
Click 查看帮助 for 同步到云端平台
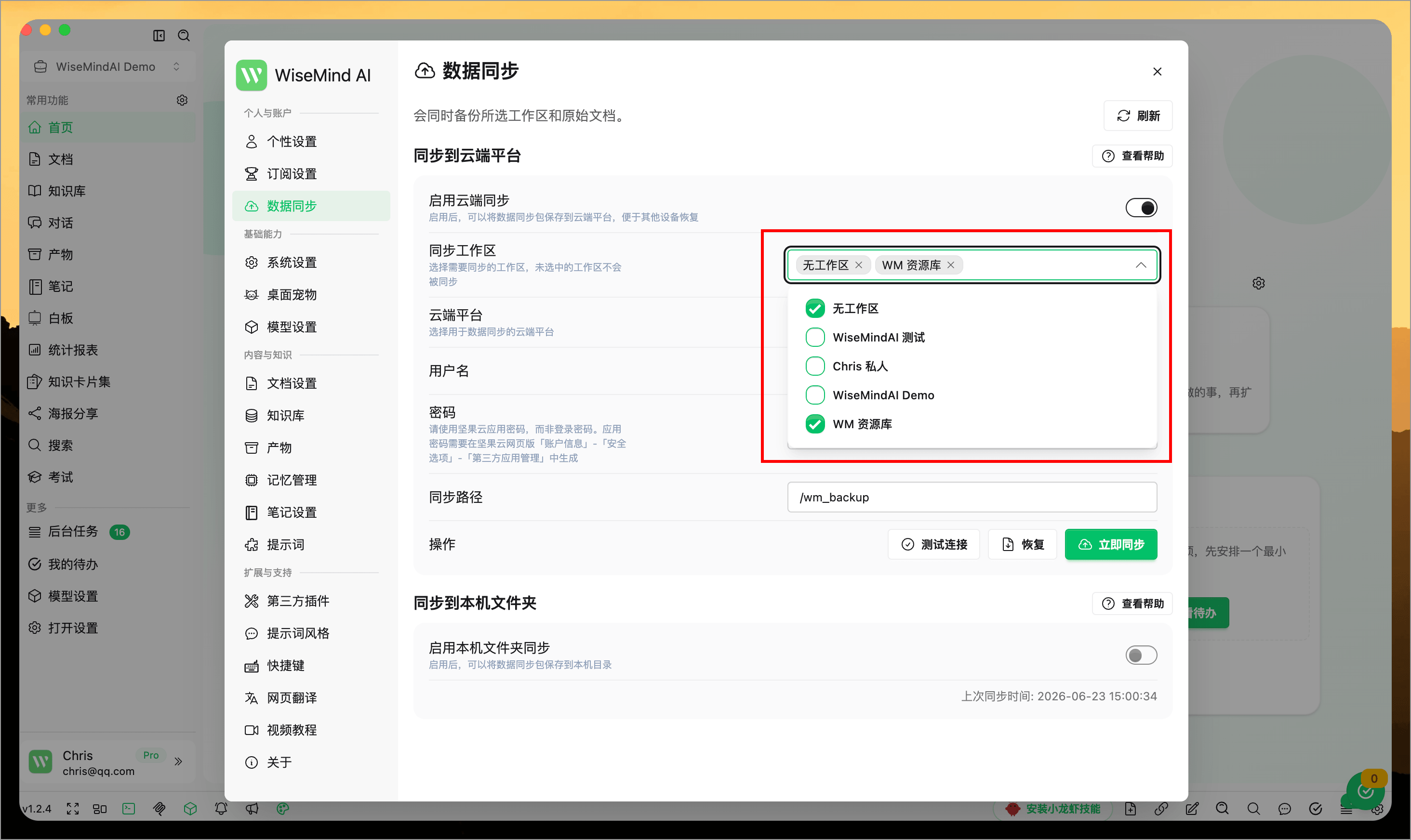tap(1132, 156)
